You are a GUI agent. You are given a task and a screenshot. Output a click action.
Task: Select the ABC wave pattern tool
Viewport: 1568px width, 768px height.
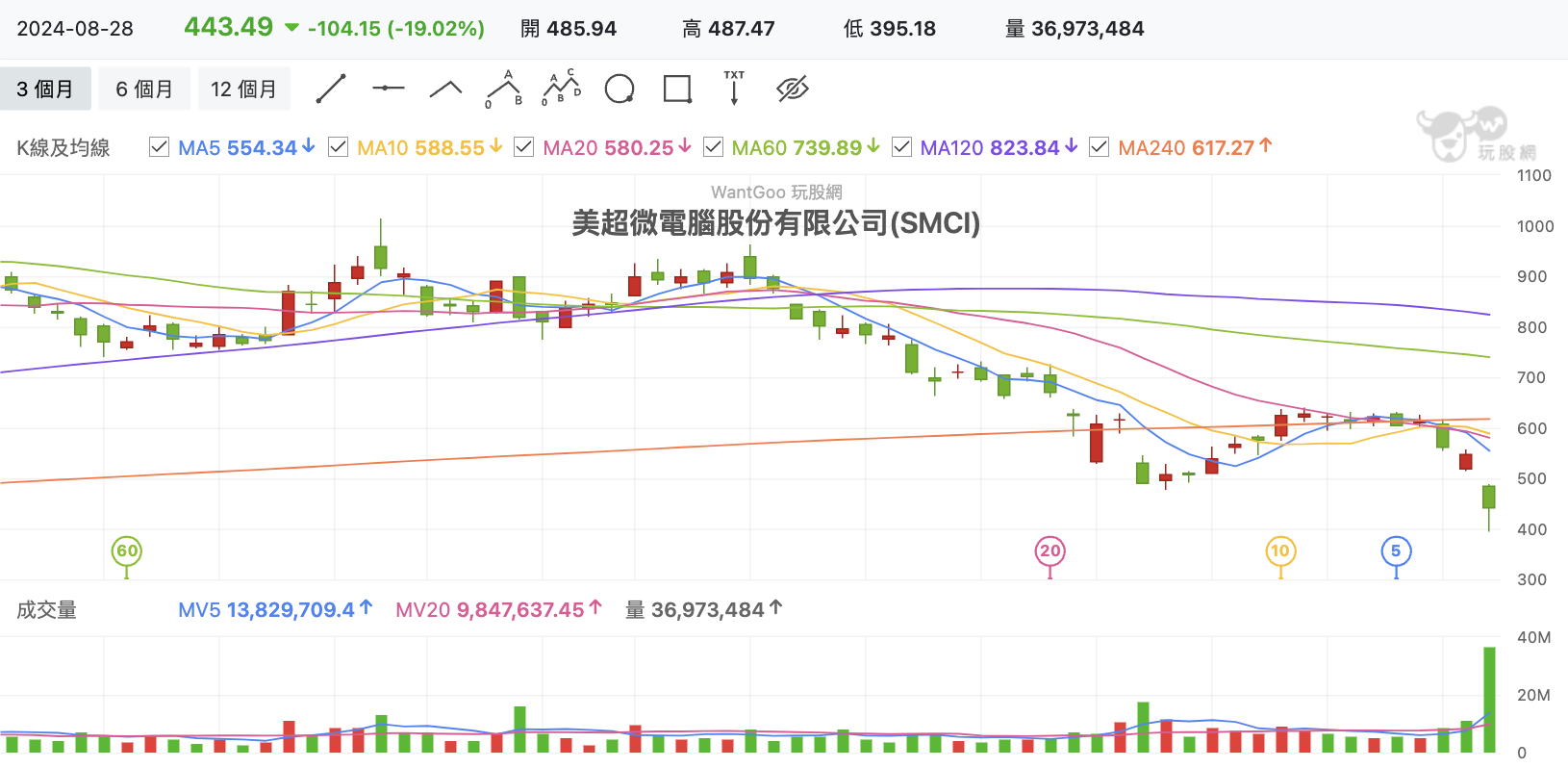(x=504, y=89)
